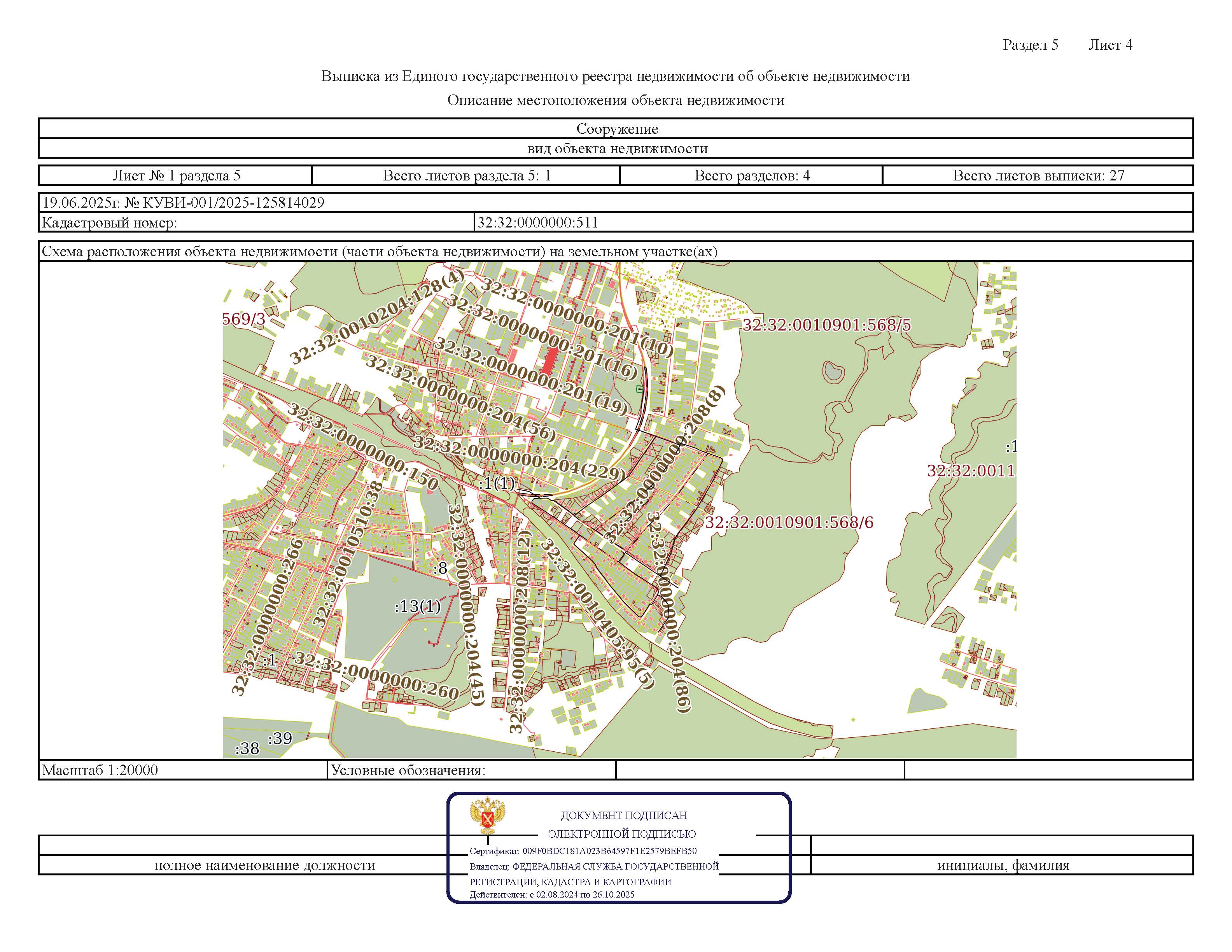This screenshot has width=1232, height=952.
Task: Click the map parcel label ":39"
Action: click(280, 739)
